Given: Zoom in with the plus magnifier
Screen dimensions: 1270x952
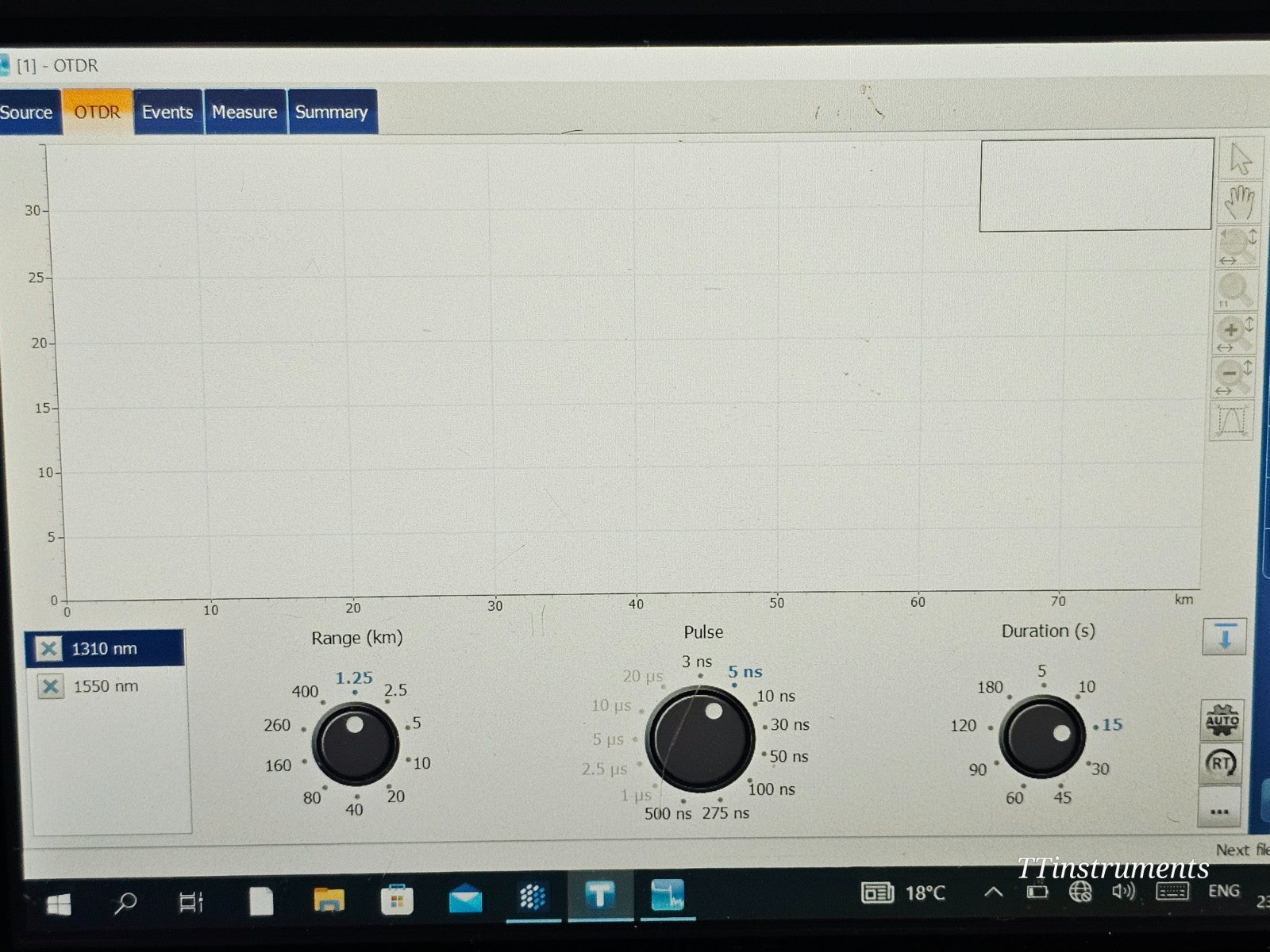Looking at the screenshot, I should point(1233,334).
